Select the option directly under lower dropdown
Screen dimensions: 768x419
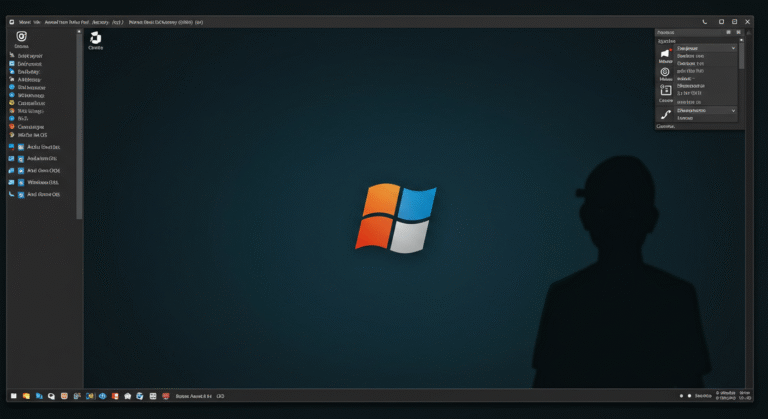click(685, 118)
